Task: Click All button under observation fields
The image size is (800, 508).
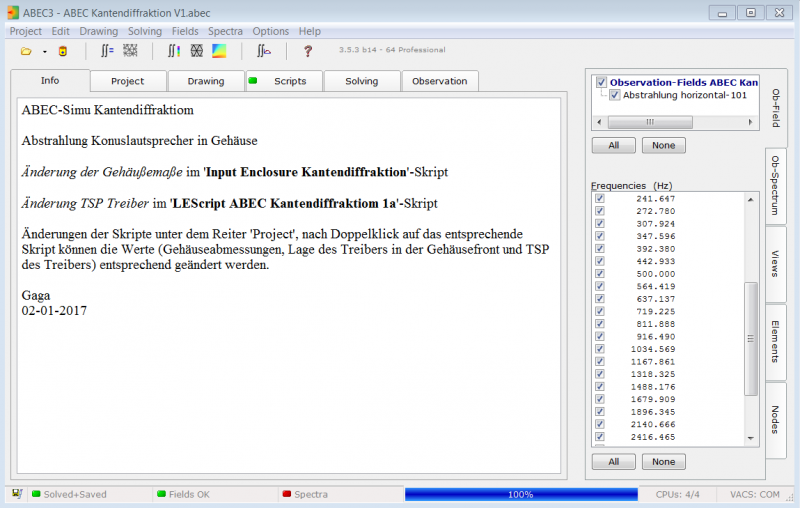Action: point(613,145)
